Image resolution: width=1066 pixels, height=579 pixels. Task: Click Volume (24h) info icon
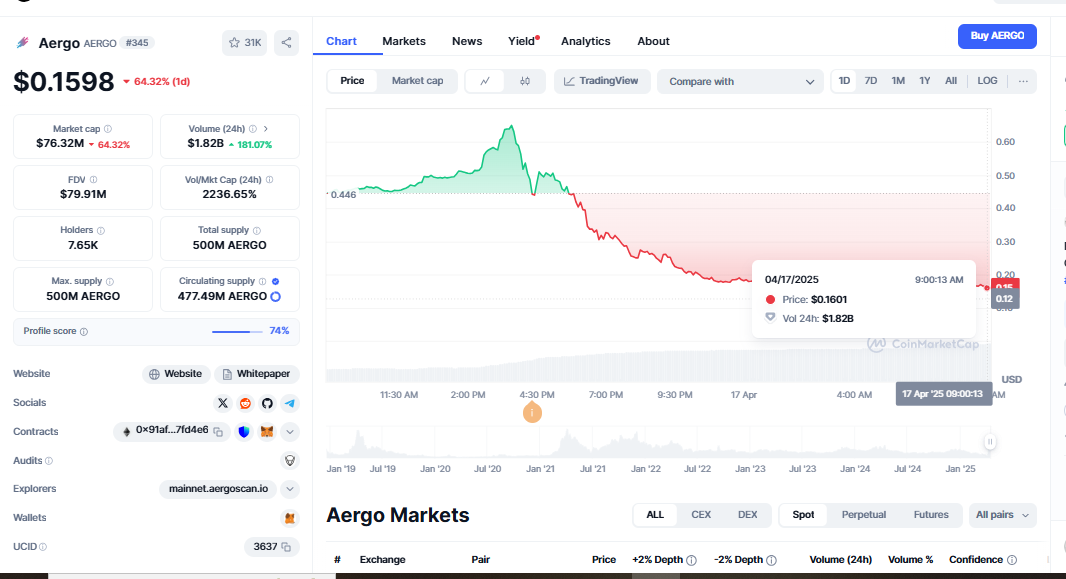253,129
